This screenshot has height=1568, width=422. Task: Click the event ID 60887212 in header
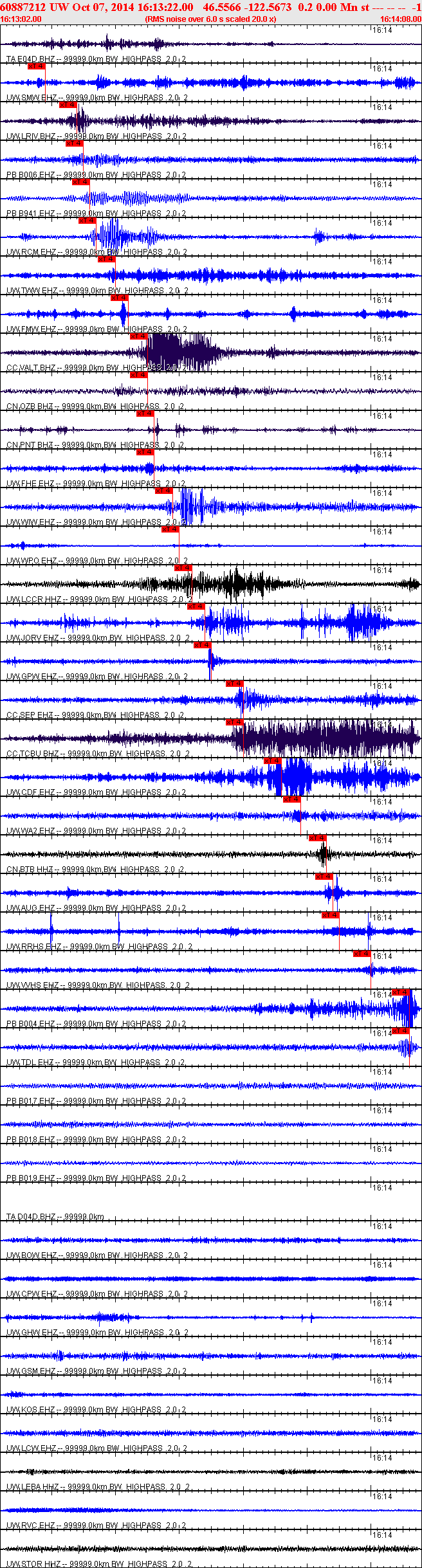pos(22,7)
